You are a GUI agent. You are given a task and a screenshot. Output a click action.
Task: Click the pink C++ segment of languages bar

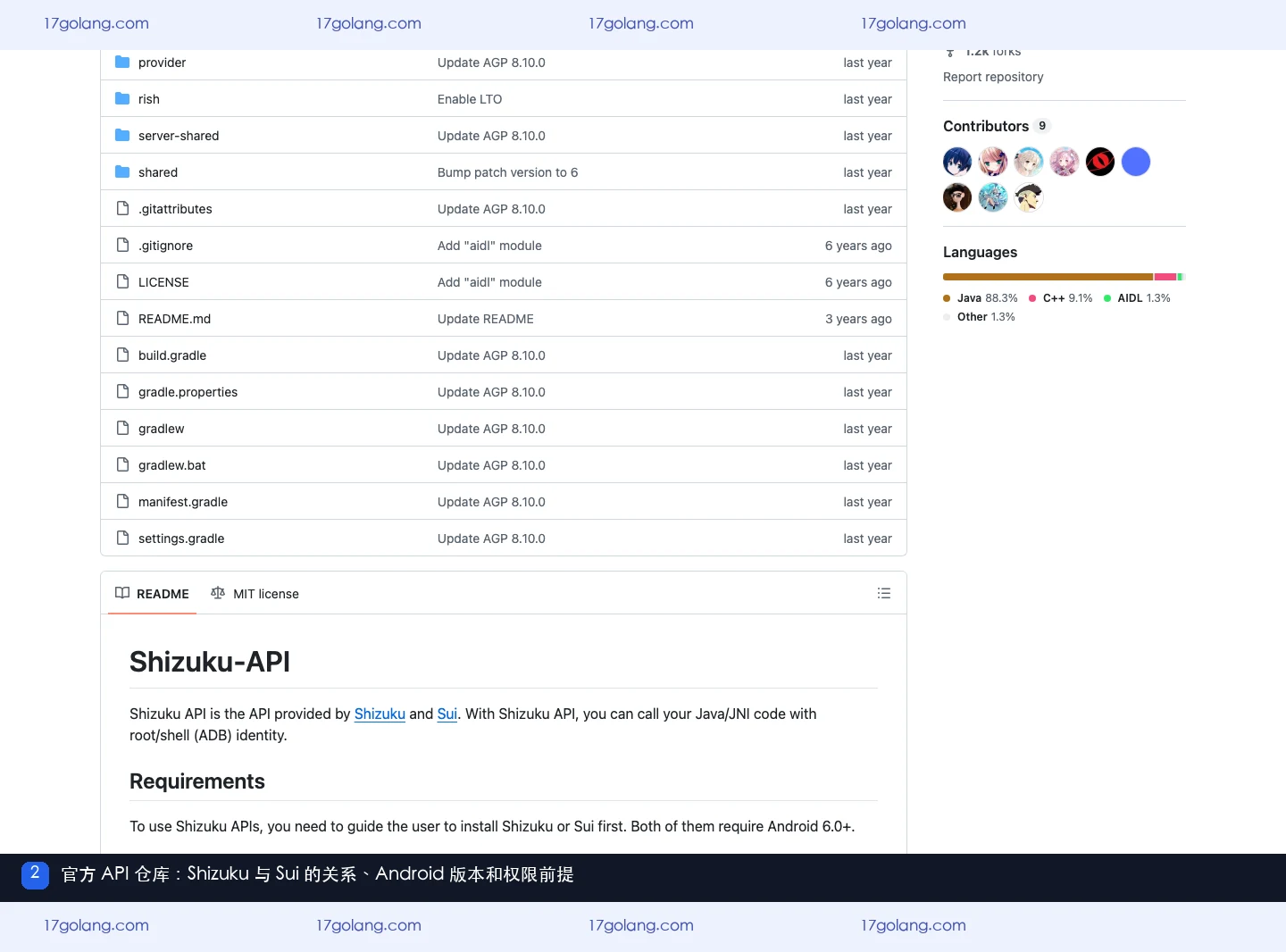(1165, 277)
